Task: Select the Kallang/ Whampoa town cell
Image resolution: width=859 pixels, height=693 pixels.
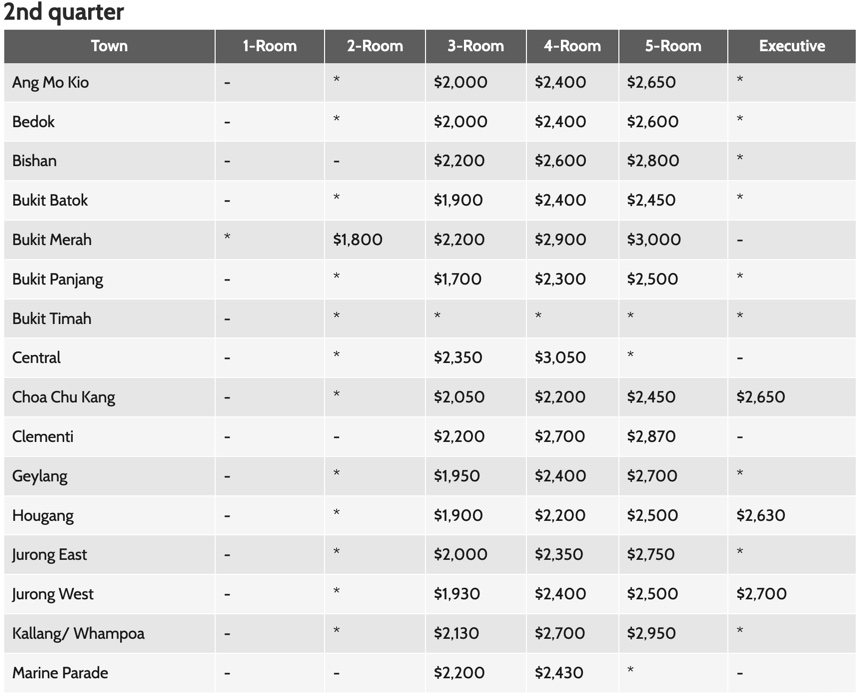Action: [110, 633]
